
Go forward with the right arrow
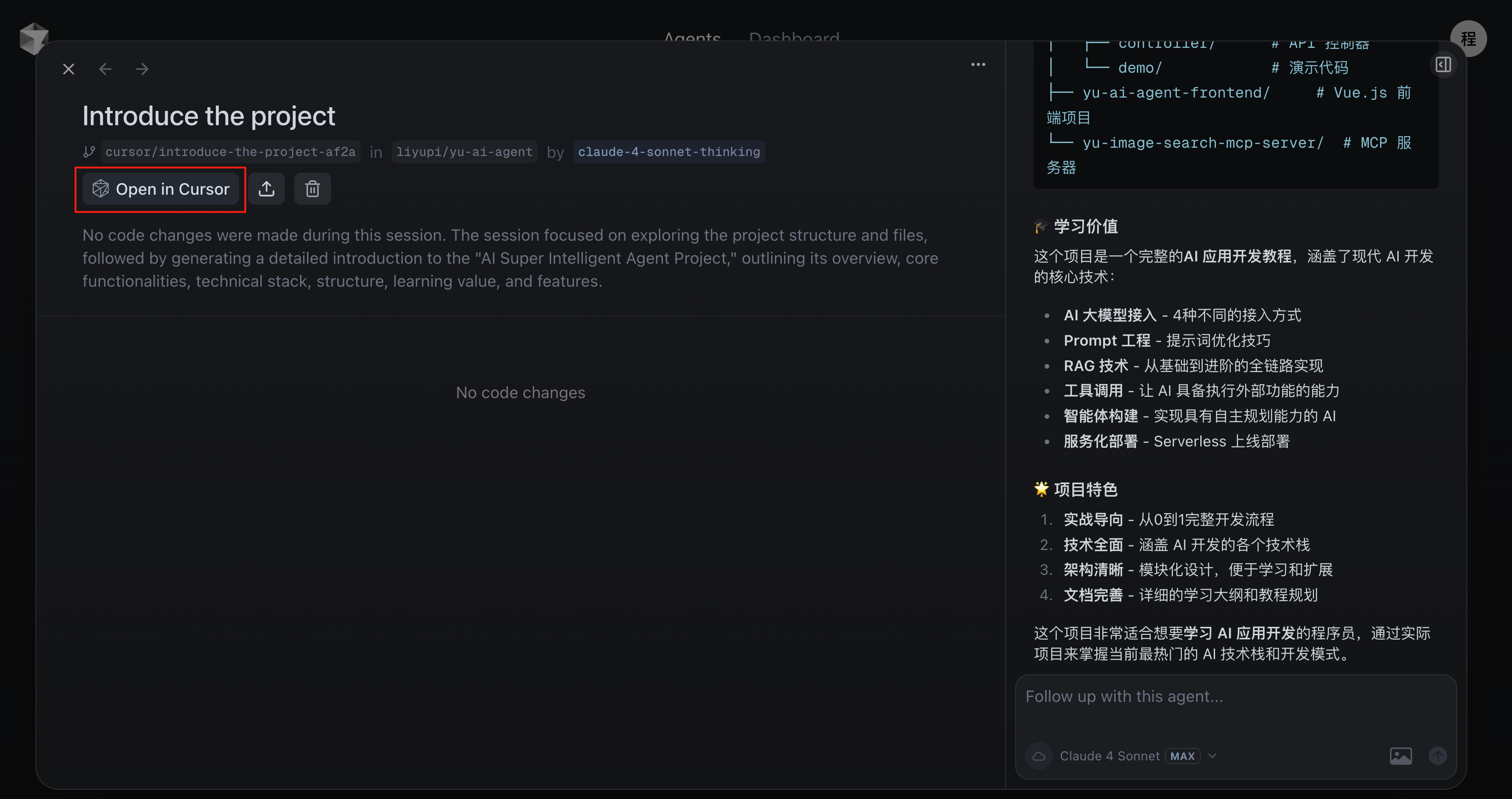coord(142,69)
